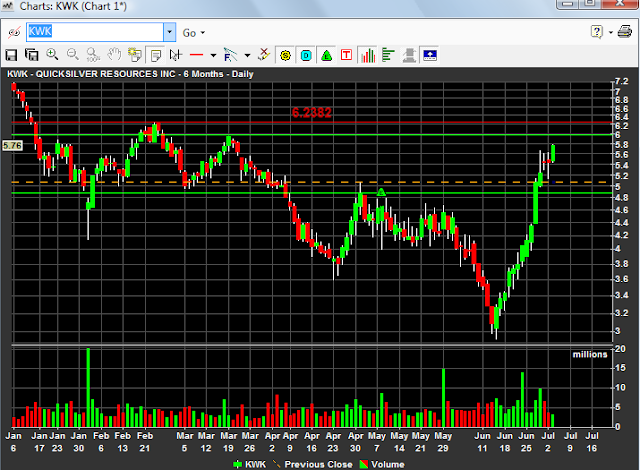Select the Fibonacci fan tool
This screenshot has width=640, height=470.
(230, 55)
